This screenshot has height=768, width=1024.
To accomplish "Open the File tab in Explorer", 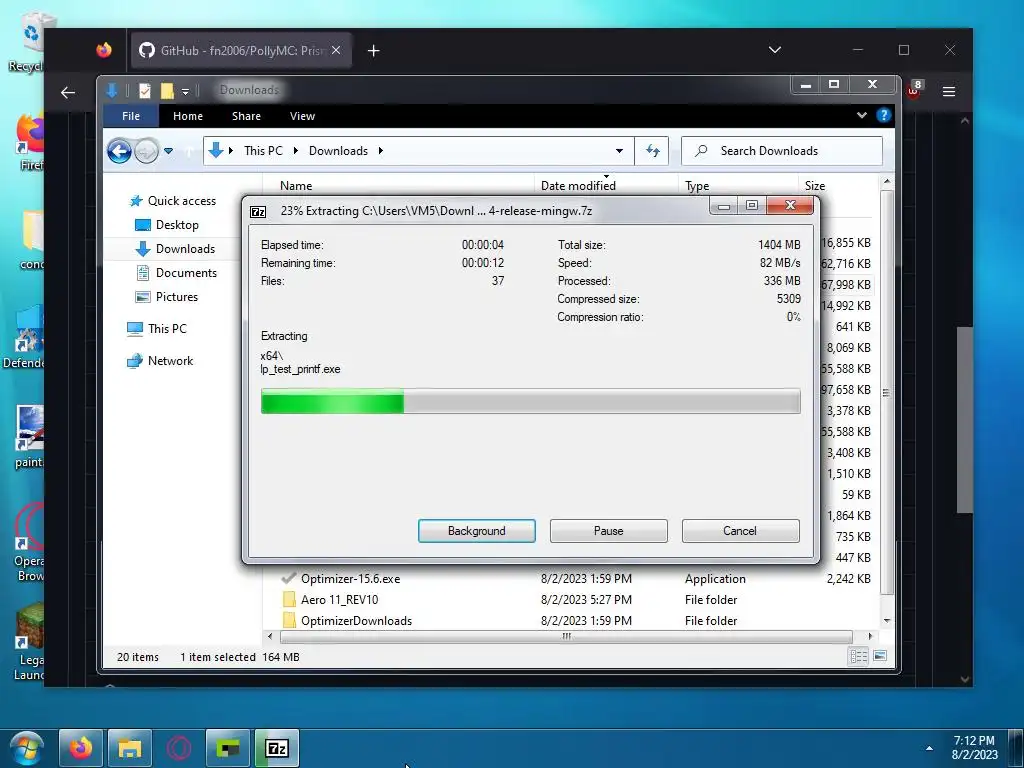I will pos(131,116).
